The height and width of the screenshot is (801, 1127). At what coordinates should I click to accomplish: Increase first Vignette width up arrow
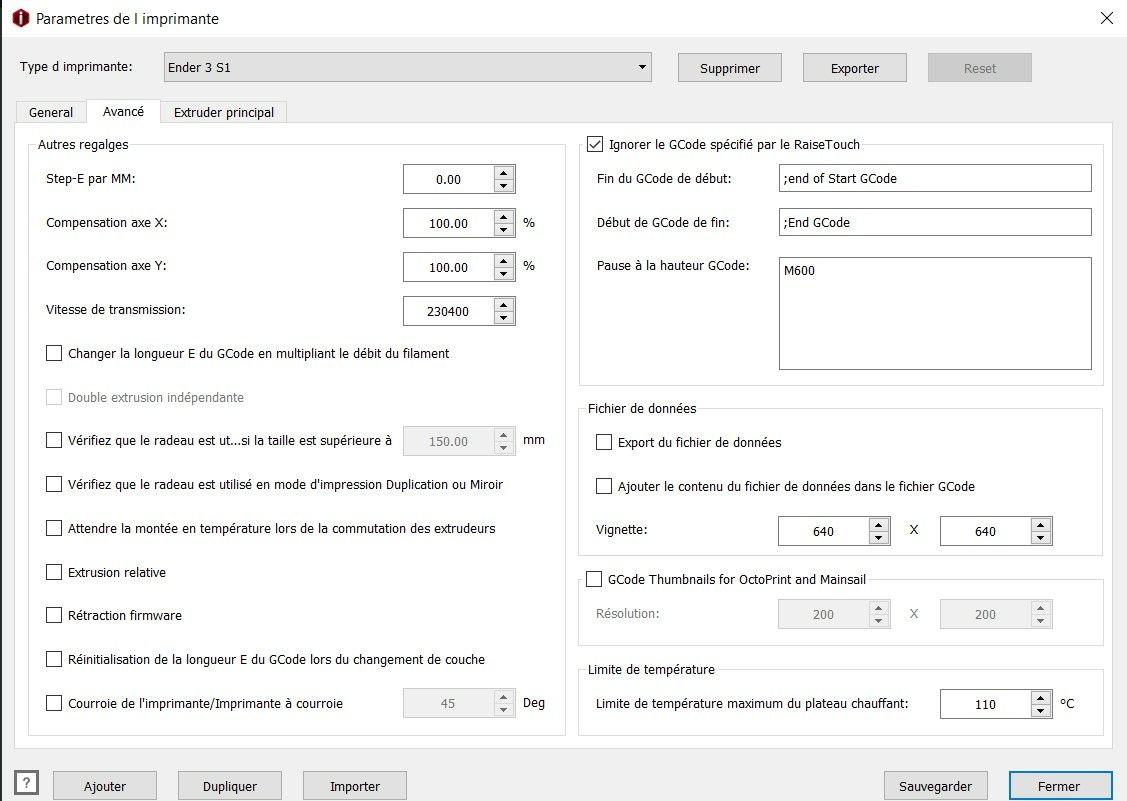878,524
